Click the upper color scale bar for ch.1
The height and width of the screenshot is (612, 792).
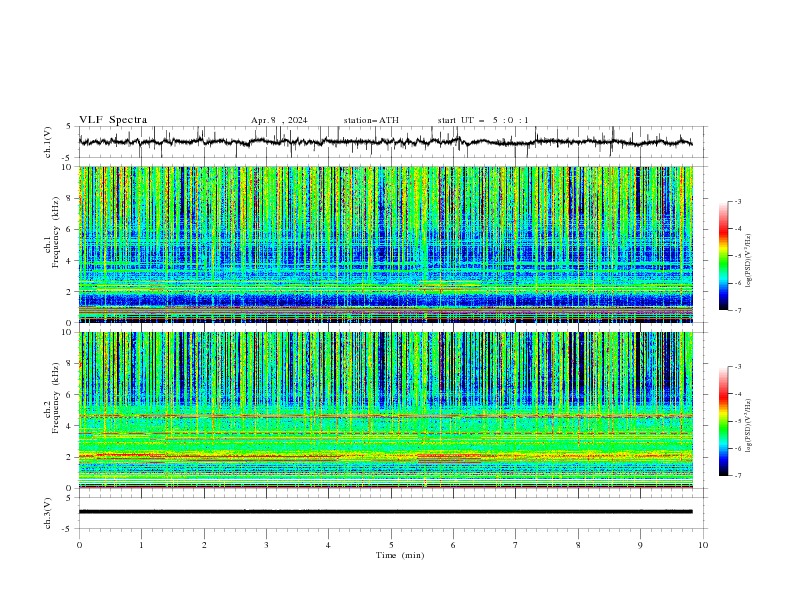pyautogui.click(x=723, y=256)
